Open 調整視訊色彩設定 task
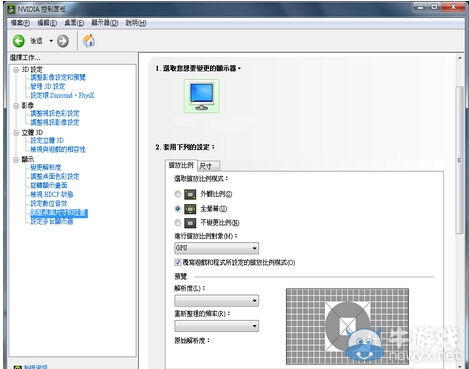The image size is (469, 369). (55, 113)
